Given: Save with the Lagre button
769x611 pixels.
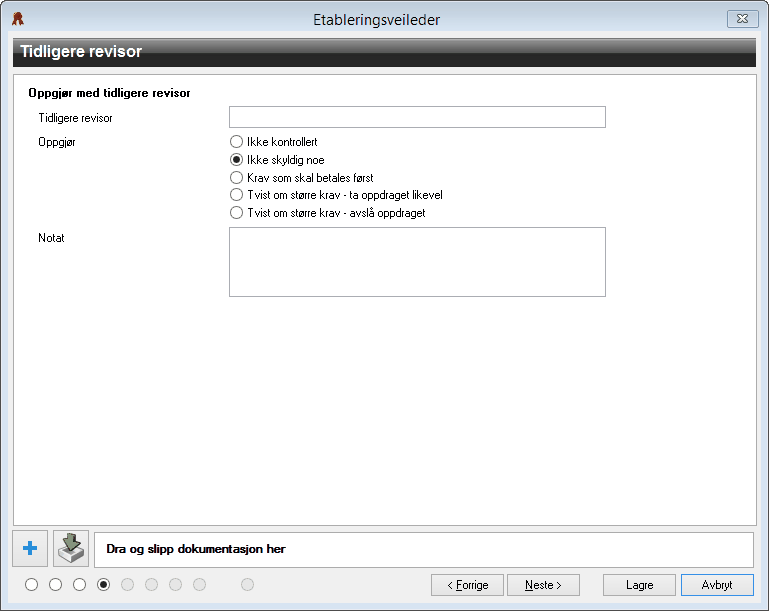Looking at the screenshot, I should (x=640, y=585).
